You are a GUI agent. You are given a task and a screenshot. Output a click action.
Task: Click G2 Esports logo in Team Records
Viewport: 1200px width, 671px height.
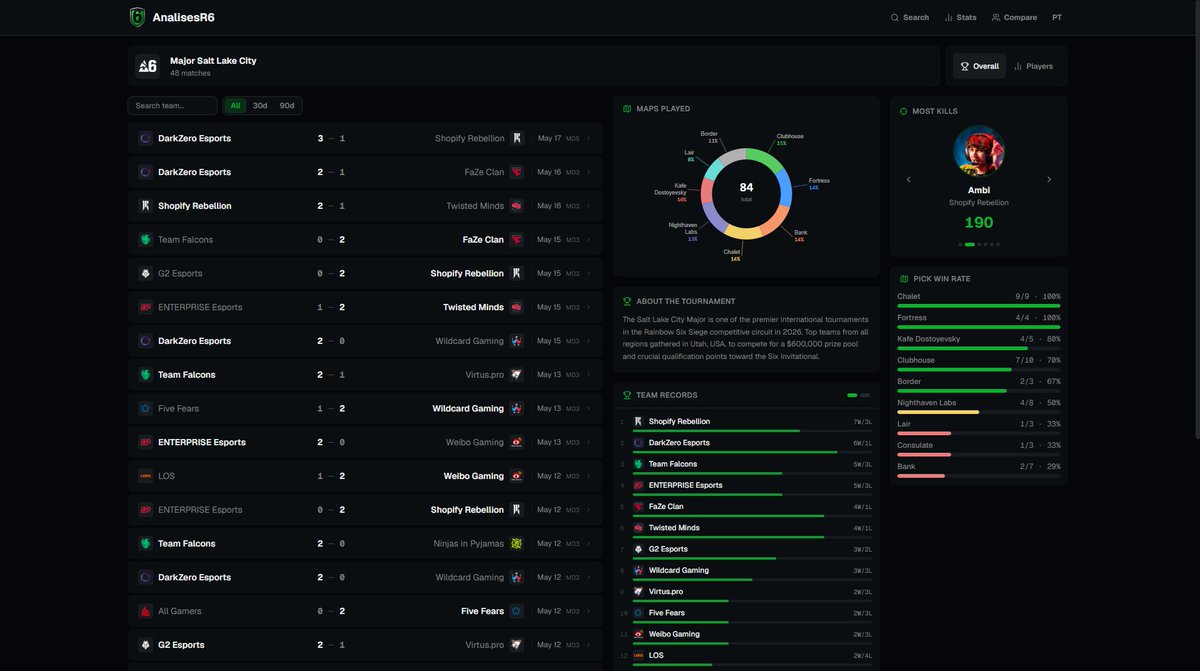pos(638,549)
